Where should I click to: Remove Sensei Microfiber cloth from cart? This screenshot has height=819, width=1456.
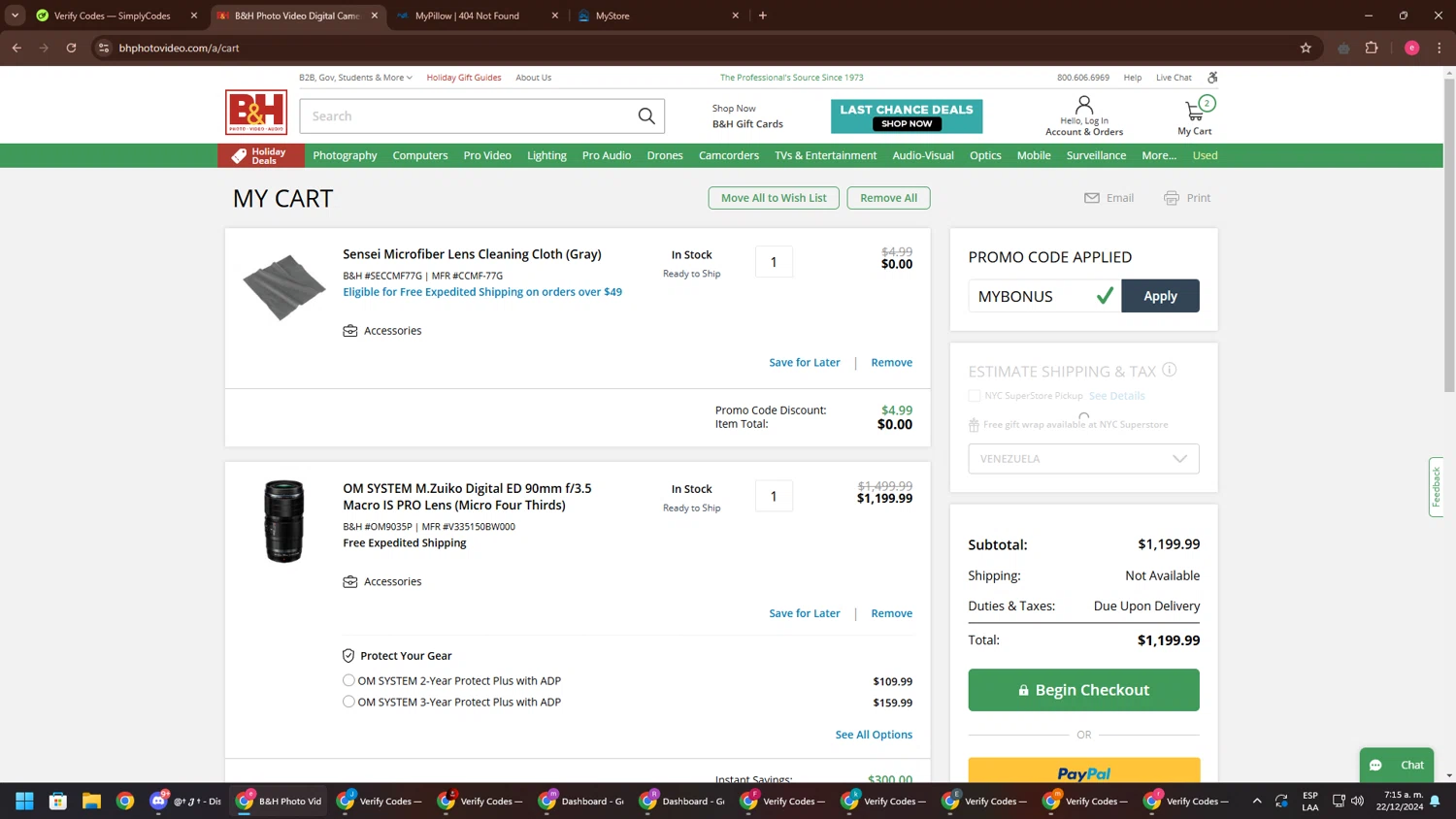[891, 363]
